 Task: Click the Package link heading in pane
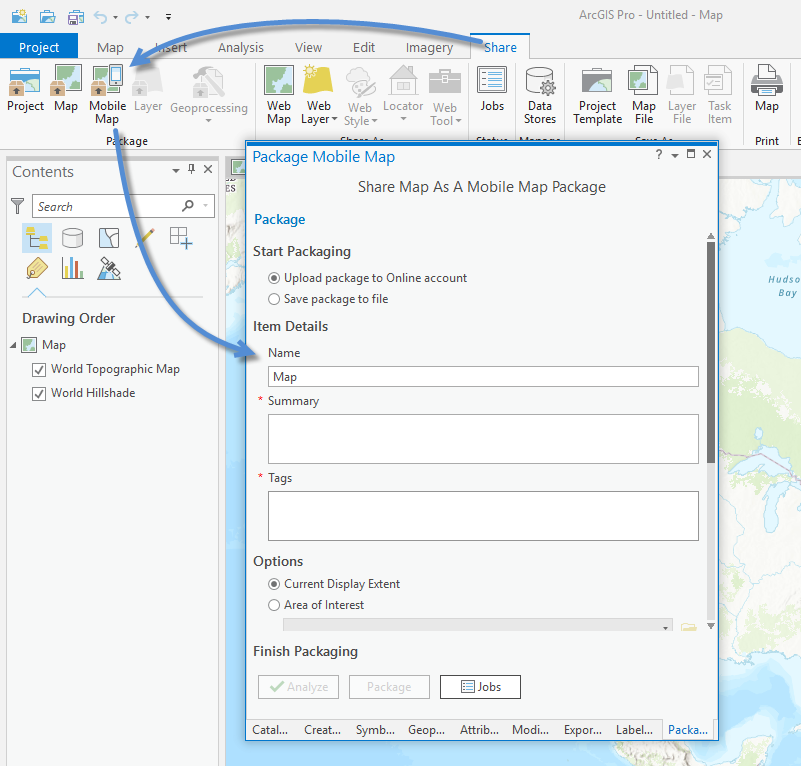tap(279, 219)
